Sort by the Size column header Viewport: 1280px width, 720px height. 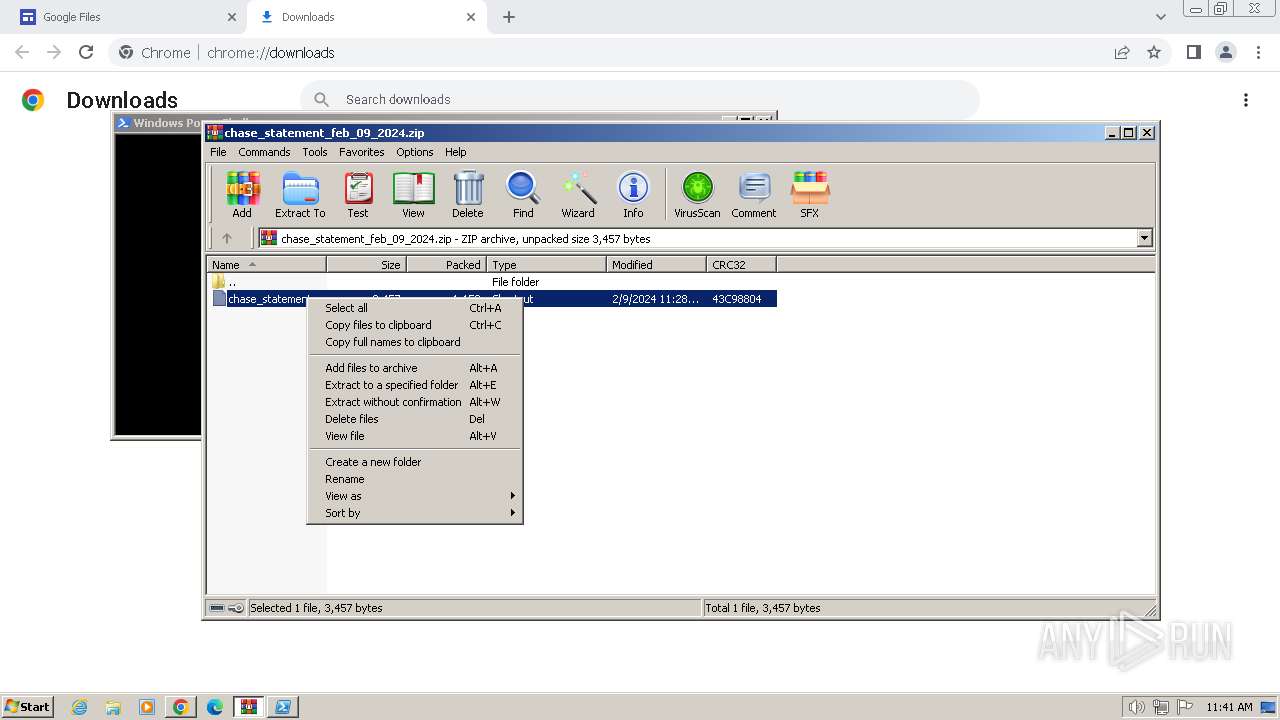click(x=366, y=265)
